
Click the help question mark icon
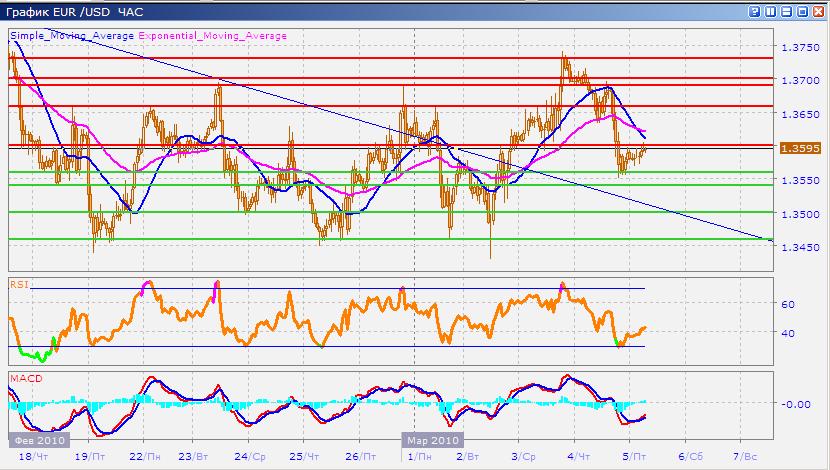tap(754, 11)
